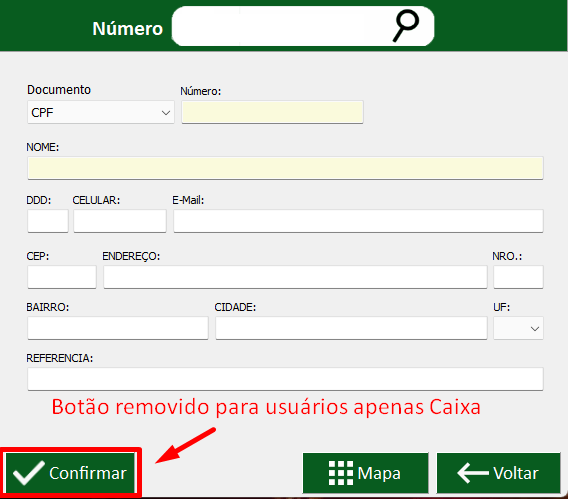Focus the top Número search field

point(283,26)
